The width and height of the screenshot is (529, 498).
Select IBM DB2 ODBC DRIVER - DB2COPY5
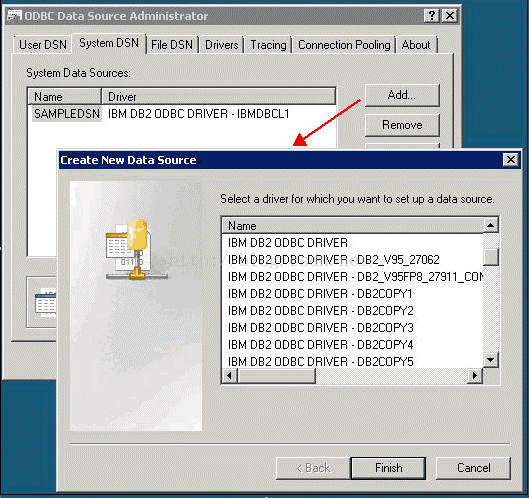pyautogui.click(x=353, y=361)
